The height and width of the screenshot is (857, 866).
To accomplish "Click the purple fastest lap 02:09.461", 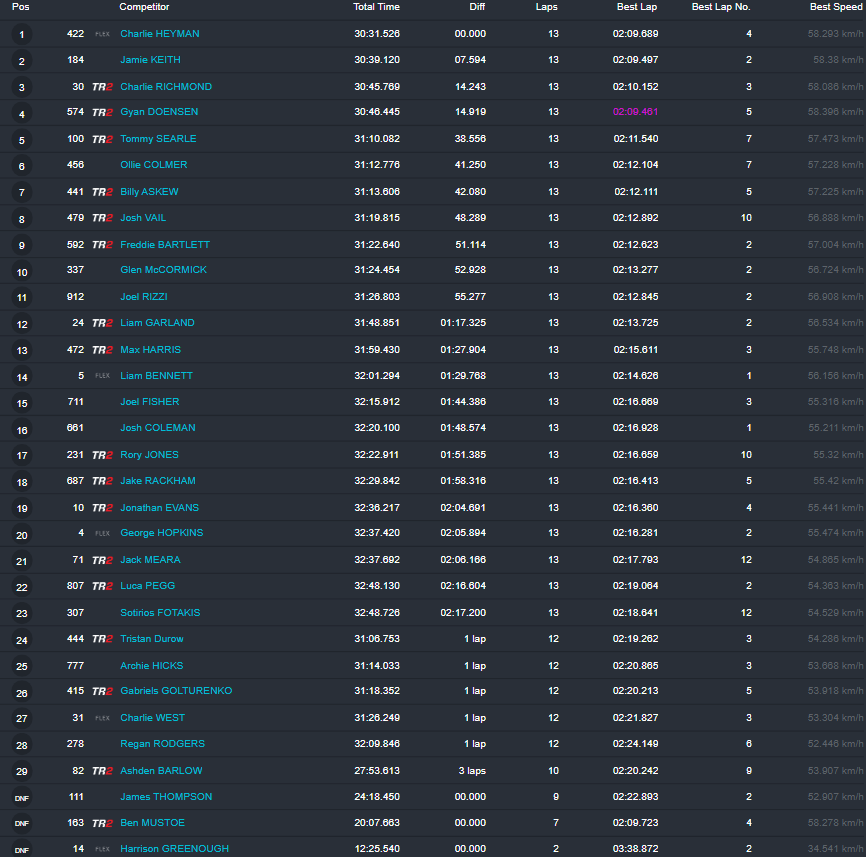I will (635, 112).
